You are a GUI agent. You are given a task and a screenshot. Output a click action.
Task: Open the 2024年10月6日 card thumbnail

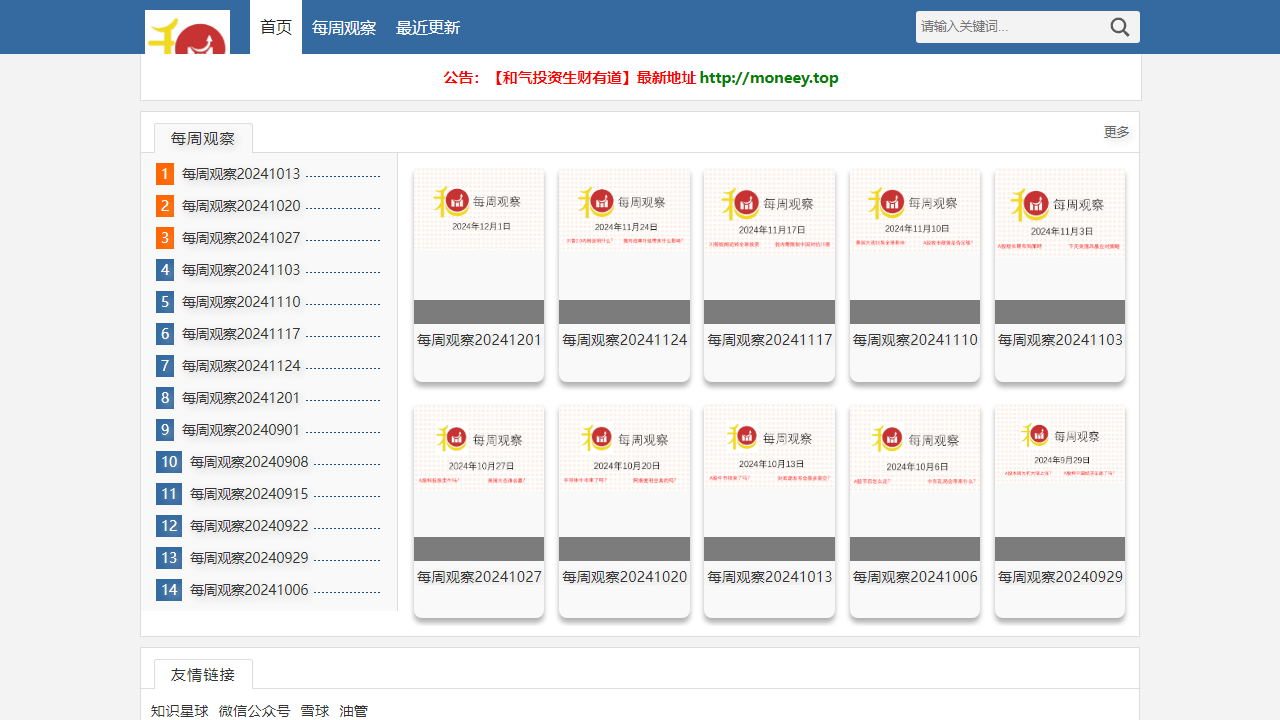[x=915, y=483]
